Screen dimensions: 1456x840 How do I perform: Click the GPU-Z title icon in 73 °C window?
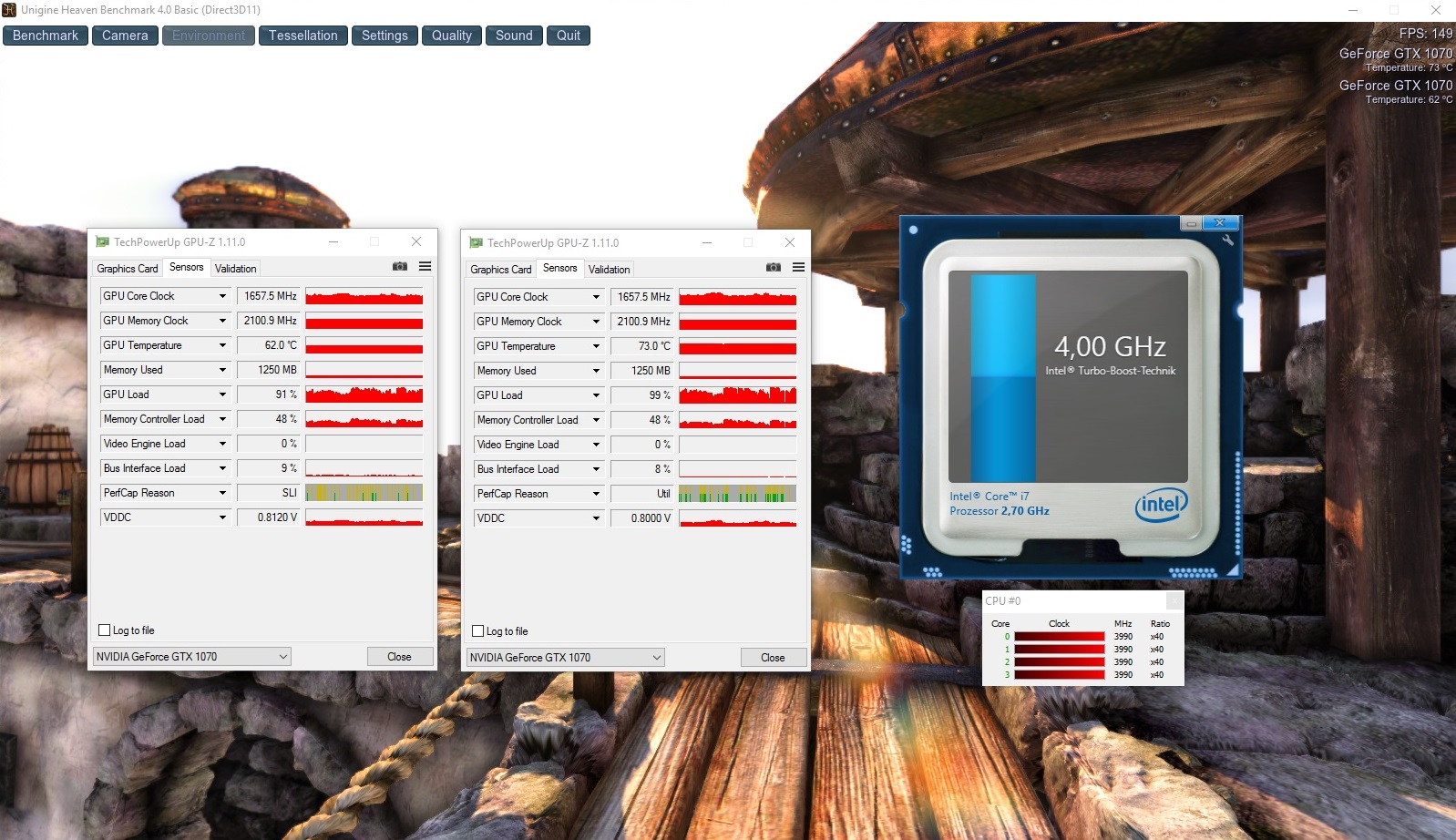click(x=476, y=243)
